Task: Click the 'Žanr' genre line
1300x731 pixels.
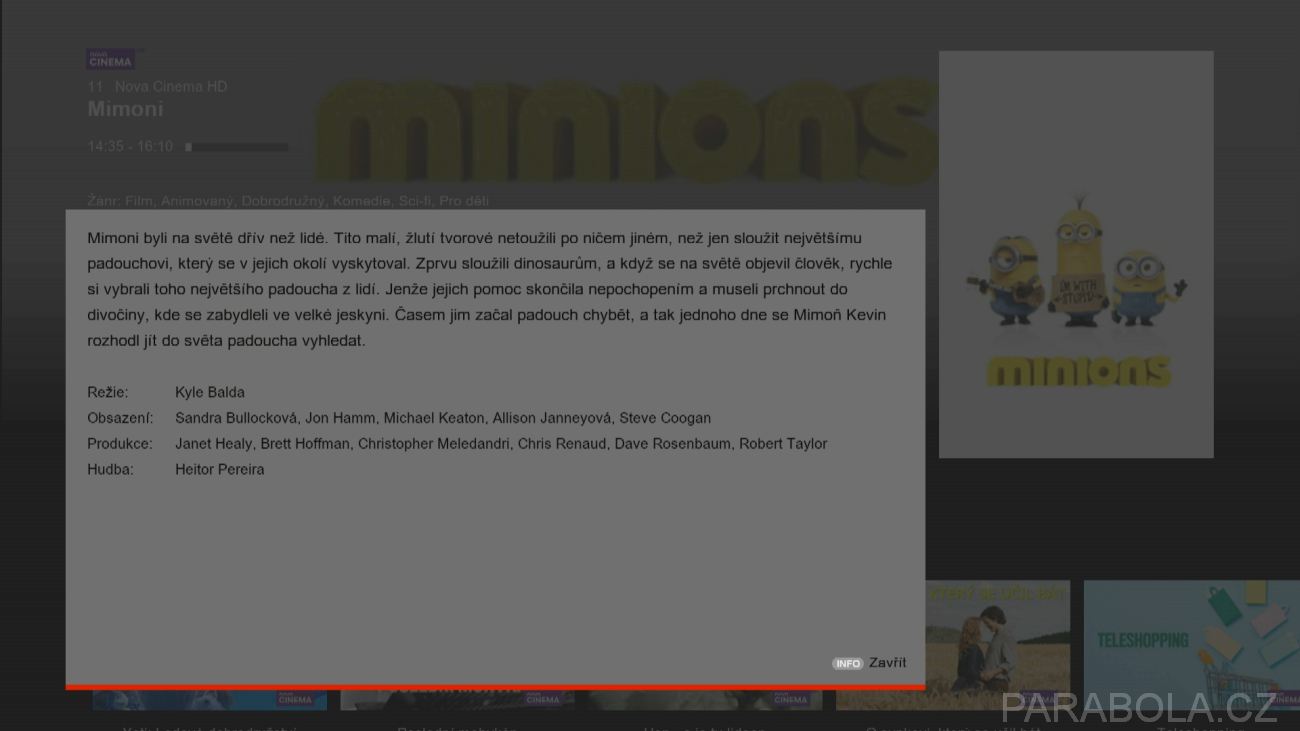Action: coord(288,201)
